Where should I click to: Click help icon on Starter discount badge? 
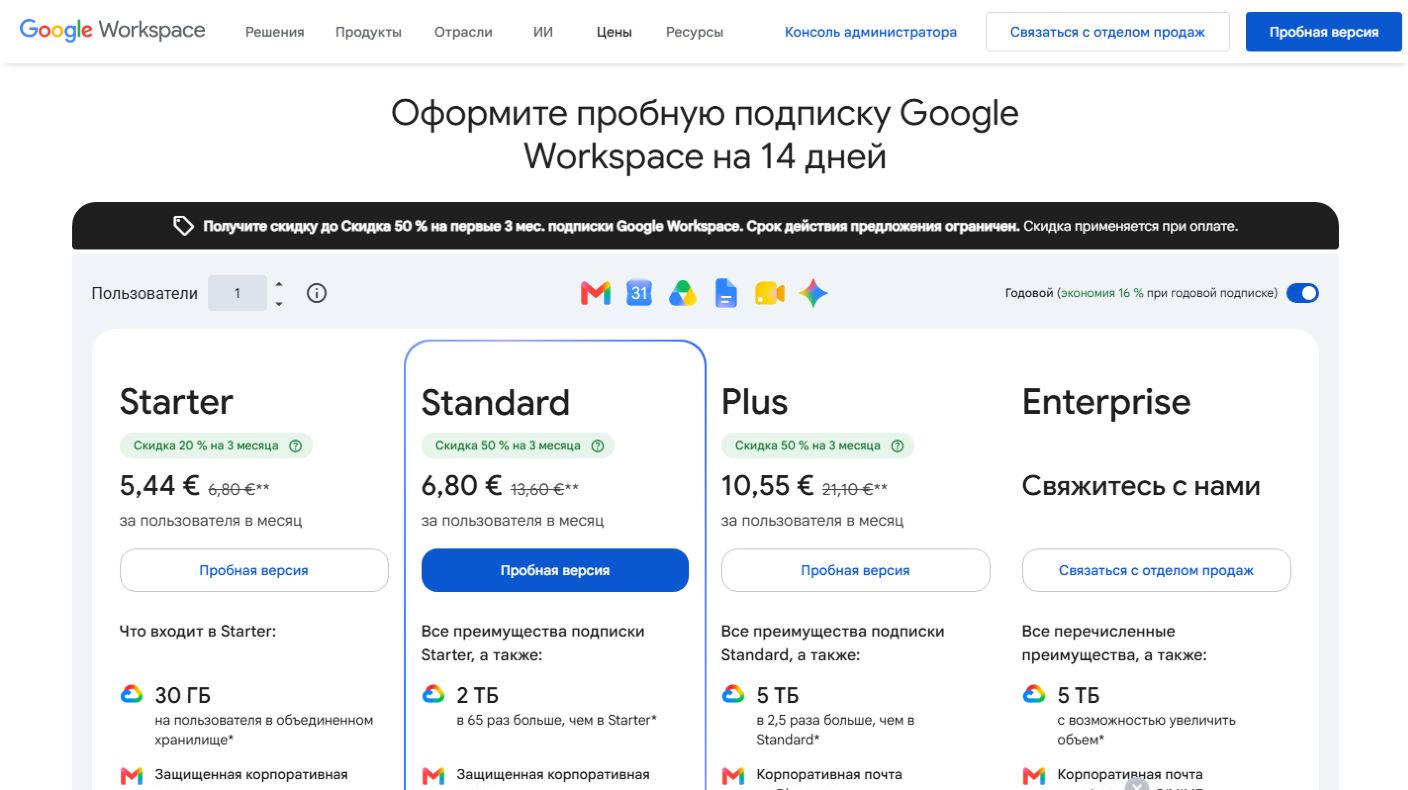(x=295, y=446)
